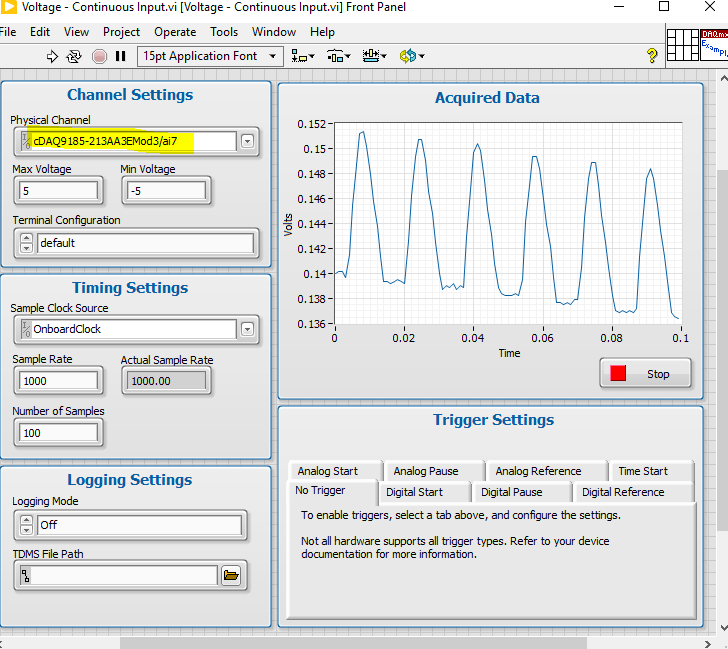Click the Sample Rate input field
This screenshot has height=649, width=728.
click(59, 380)
